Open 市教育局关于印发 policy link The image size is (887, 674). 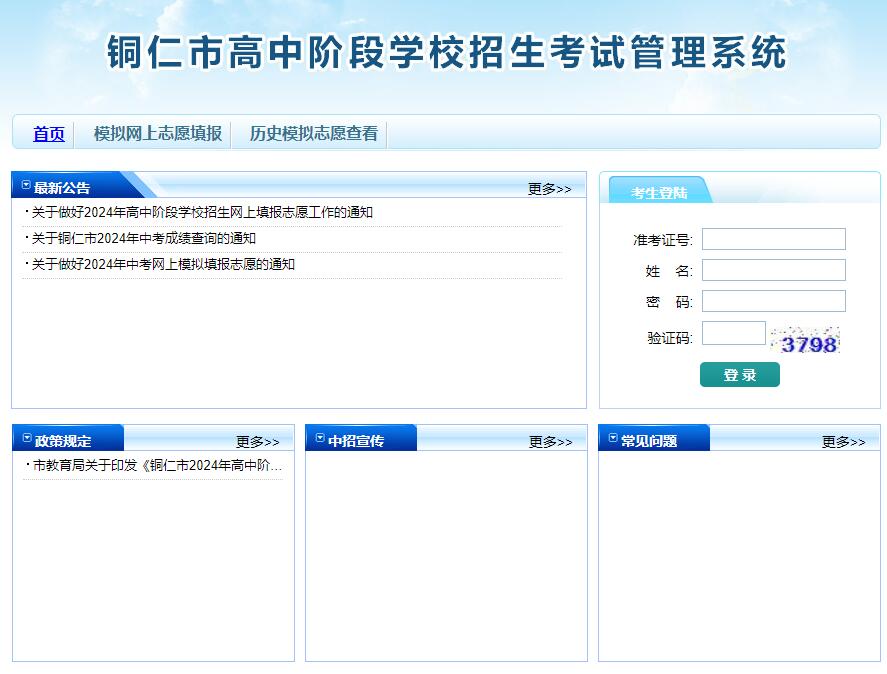click(157, 466)
